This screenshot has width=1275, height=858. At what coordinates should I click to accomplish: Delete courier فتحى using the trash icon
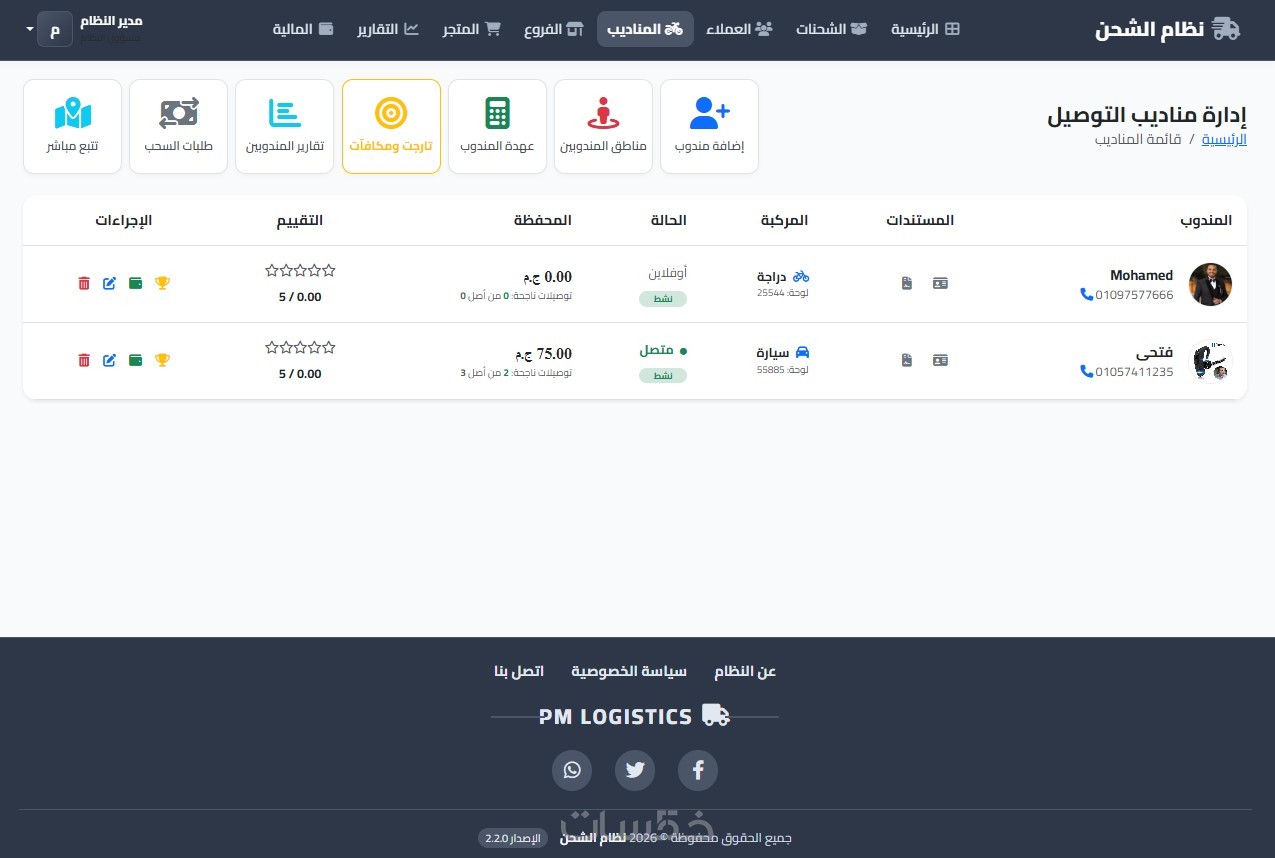pyautogui.click(x=84, y=360)
